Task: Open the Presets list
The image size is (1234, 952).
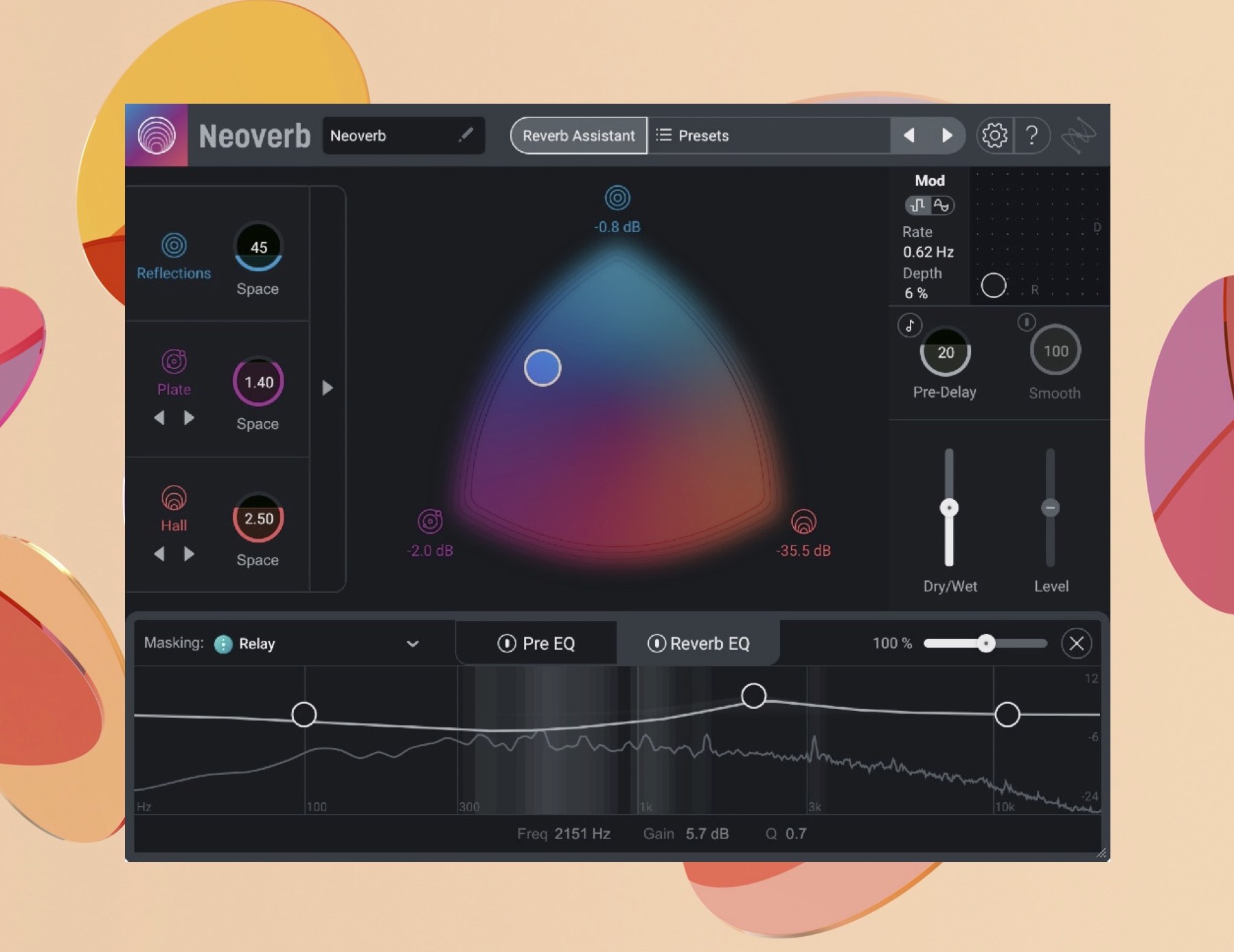Action: pyautogui.click(x=694, y=135)
